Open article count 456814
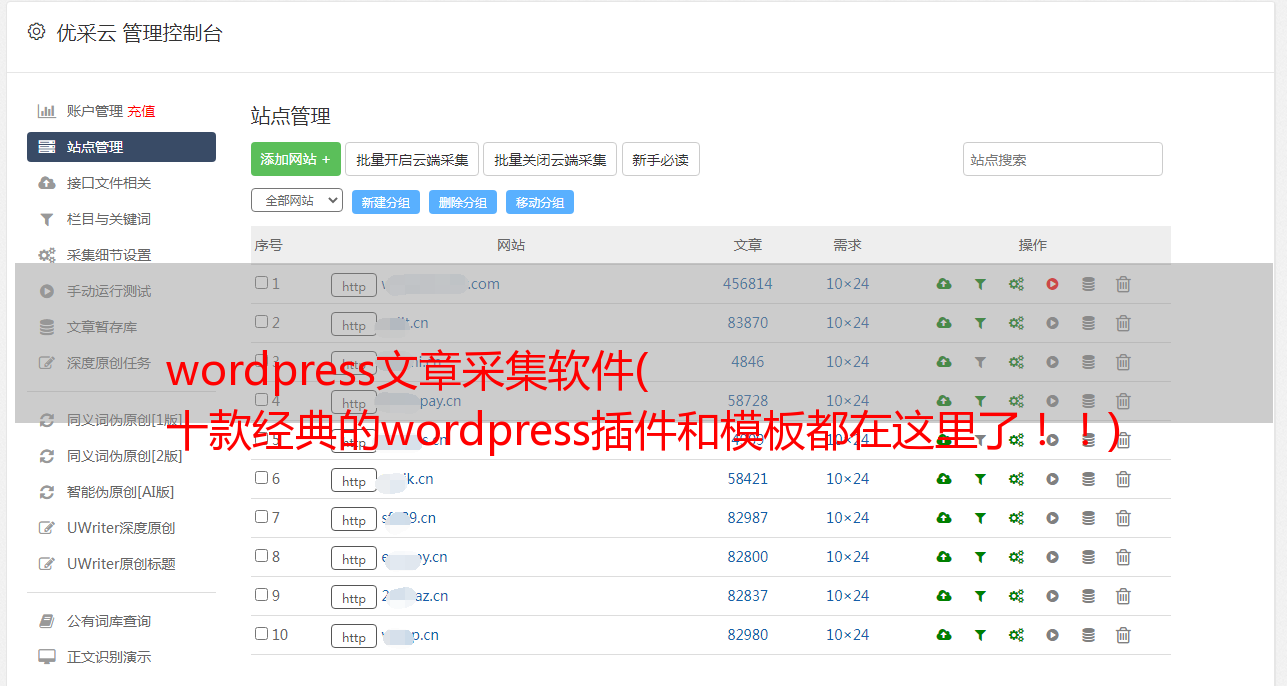 pyautogui.click(x=748, y=284)
